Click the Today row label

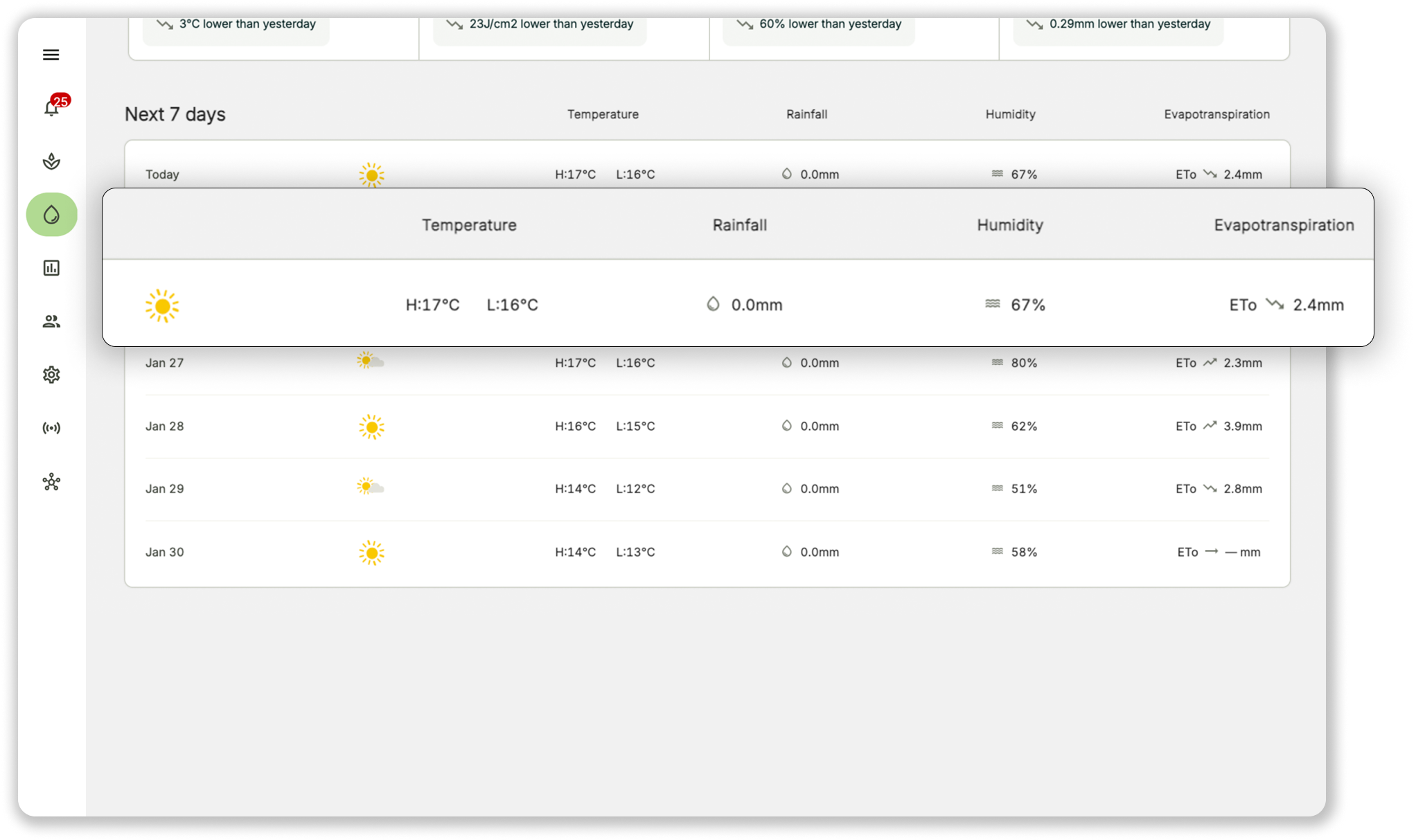click(x=162, y=175)
